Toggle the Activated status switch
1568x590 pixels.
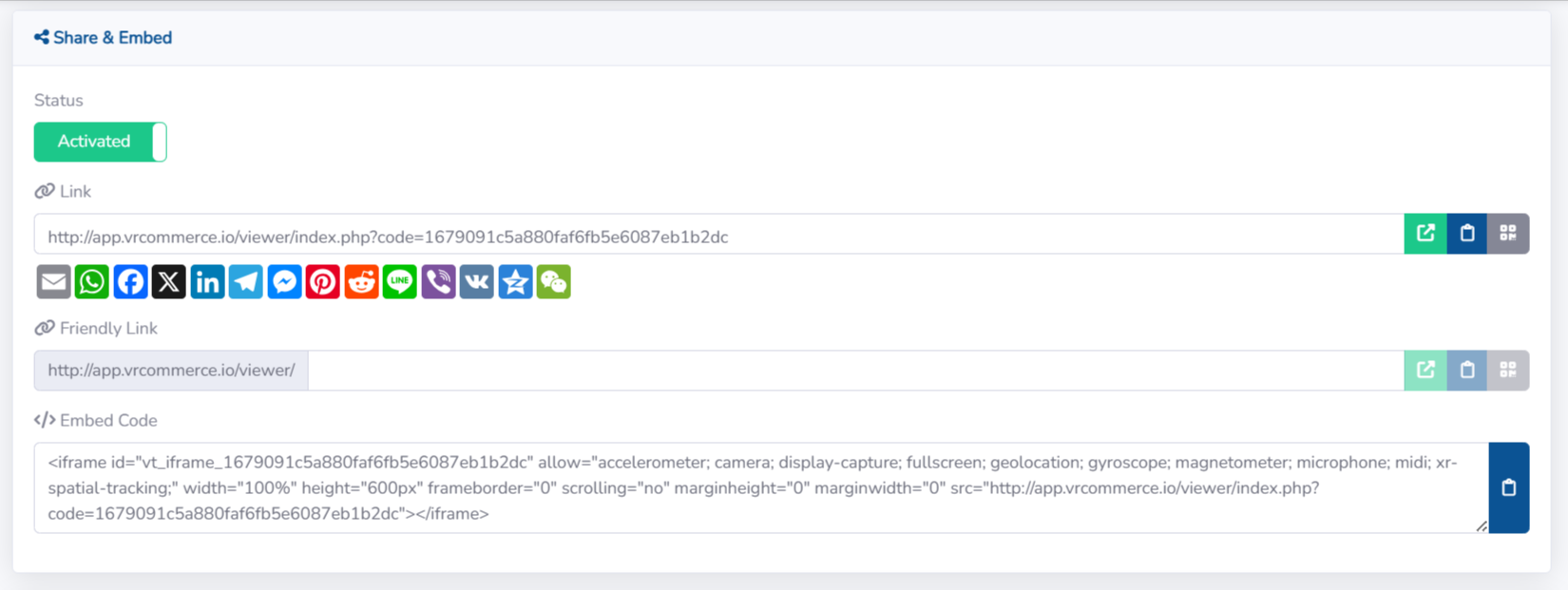click(101, 142)
